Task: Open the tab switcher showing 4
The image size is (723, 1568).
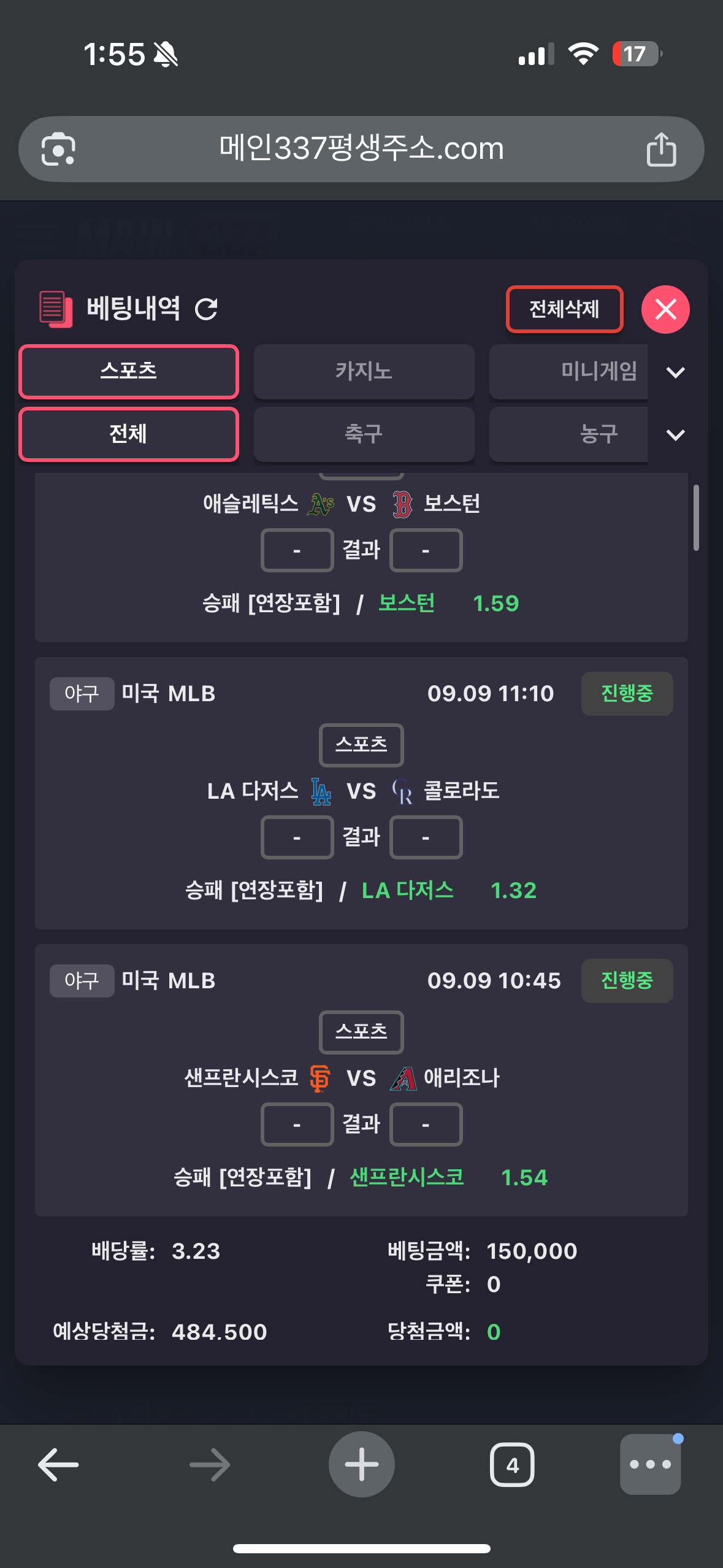Action: [512, 1465]
